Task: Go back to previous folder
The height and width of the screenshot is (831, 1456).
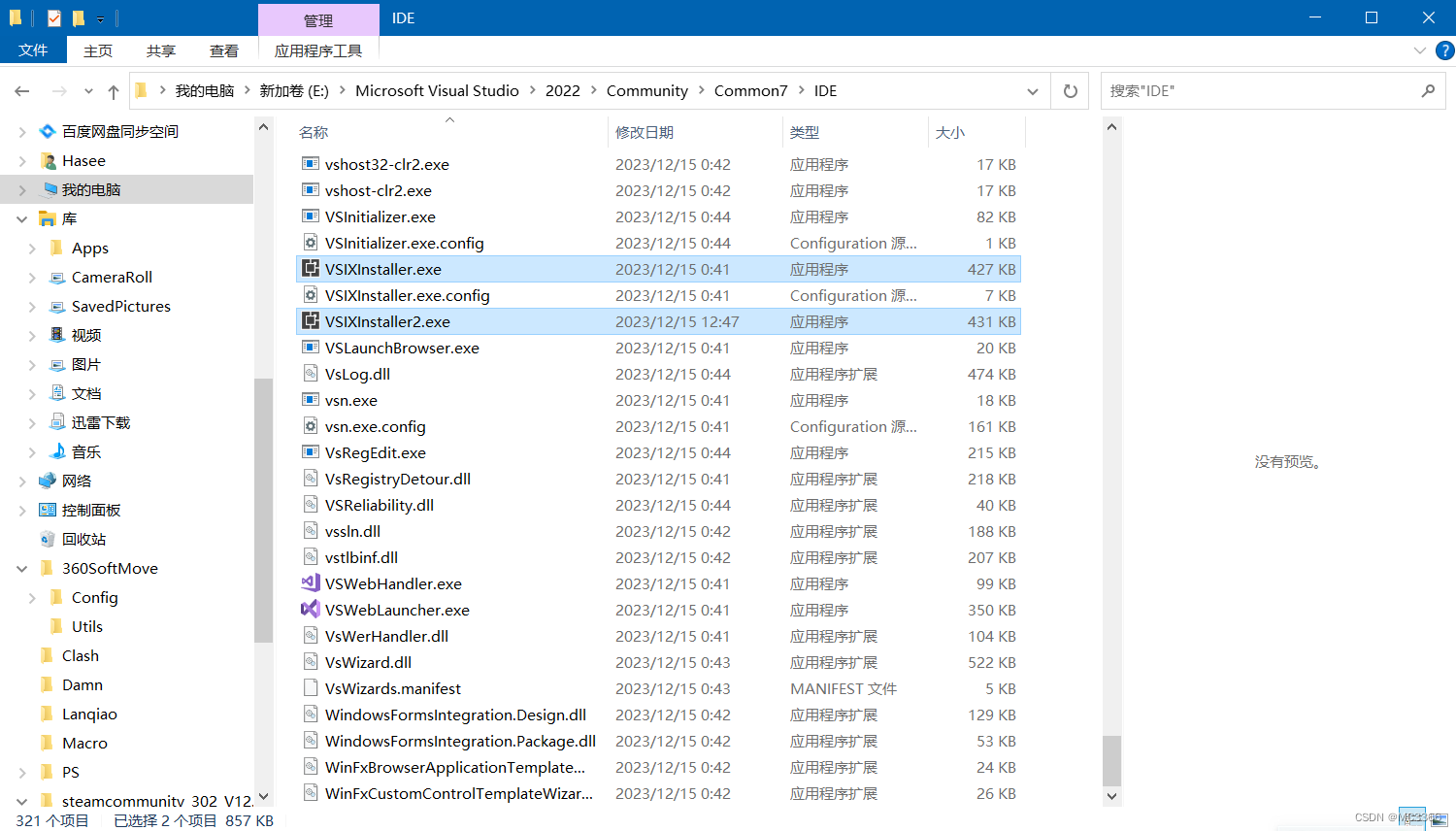Action: tap(22, 91)
